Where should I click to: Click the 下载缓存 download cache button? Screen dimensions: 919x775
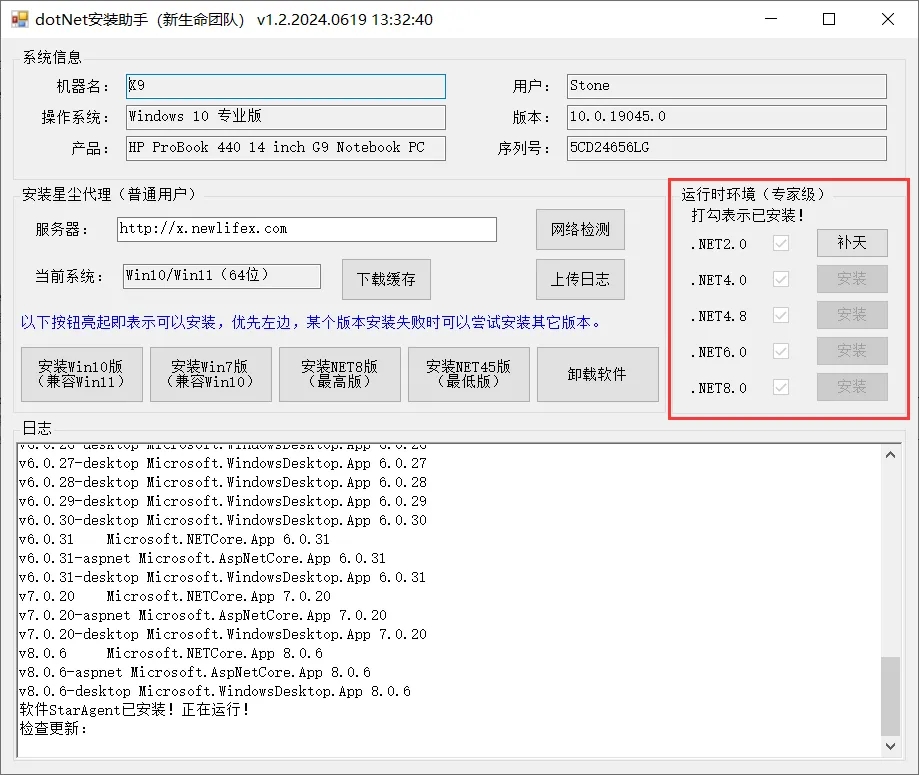386,279
